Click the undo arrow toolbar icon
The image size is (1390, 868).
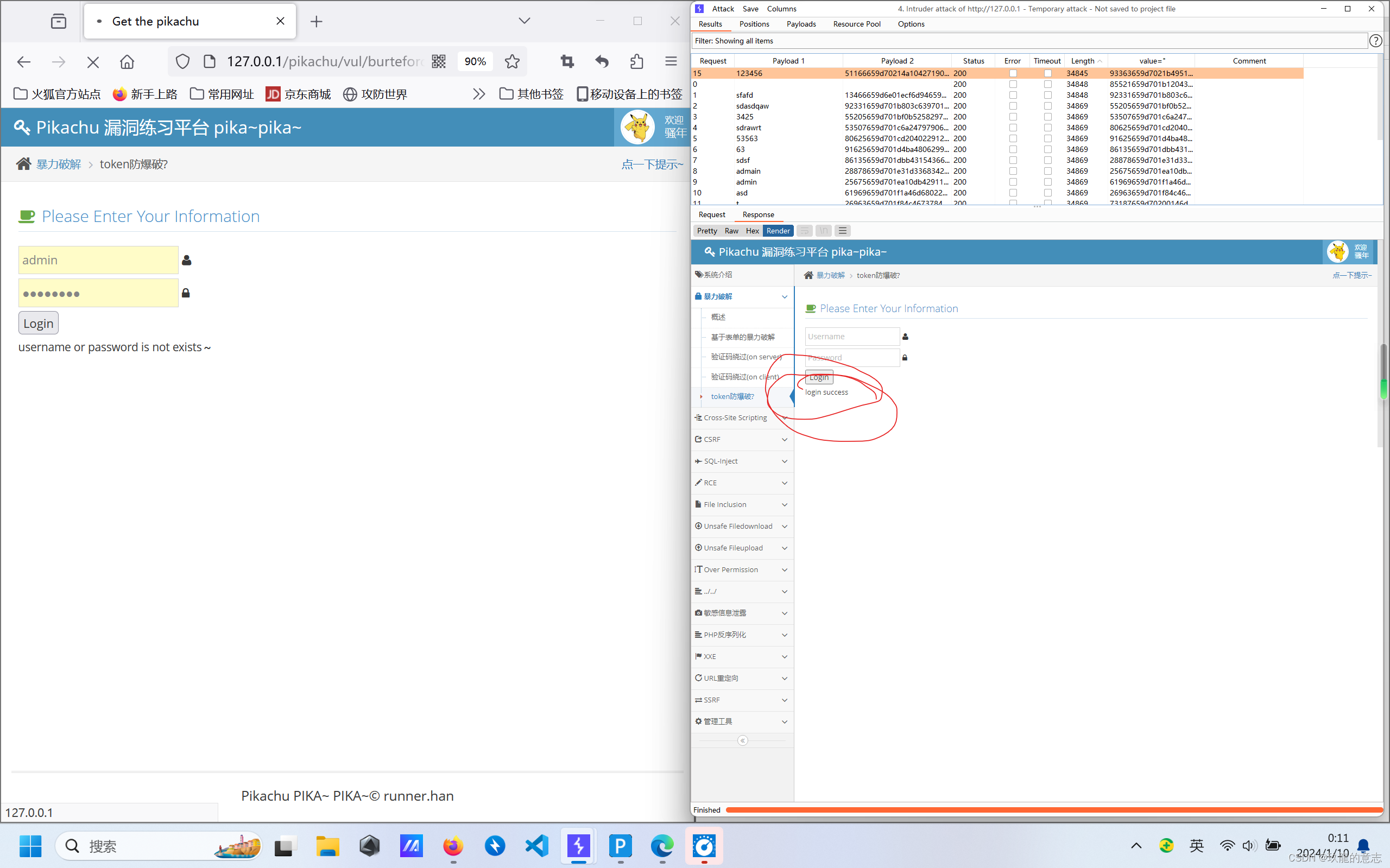tap(602, 61)
